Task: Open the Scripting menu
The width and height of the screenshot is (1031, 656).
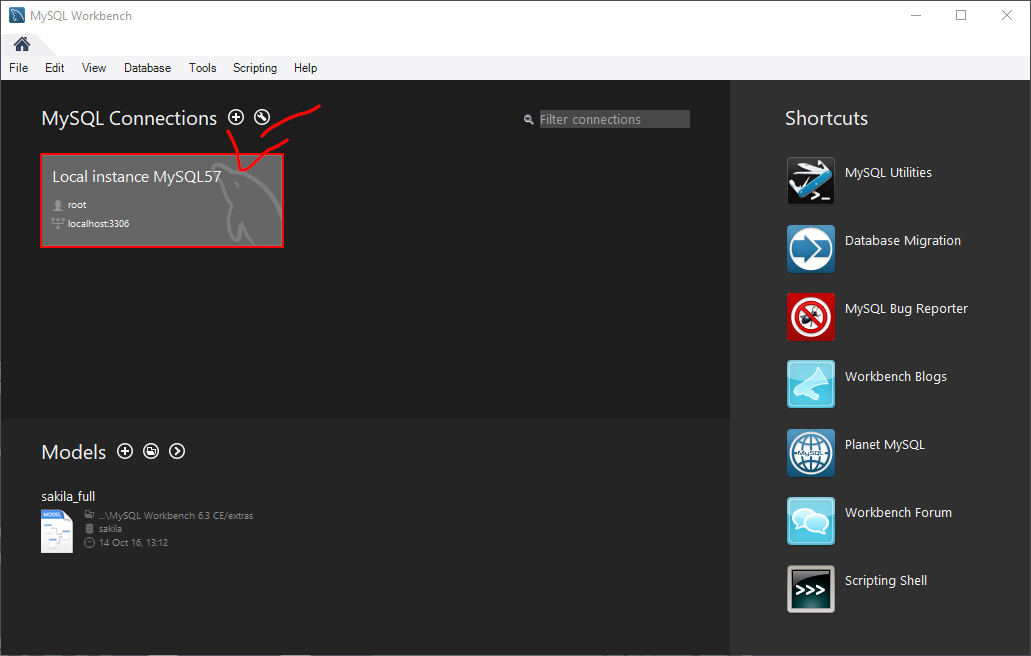Action: [255, 68]
